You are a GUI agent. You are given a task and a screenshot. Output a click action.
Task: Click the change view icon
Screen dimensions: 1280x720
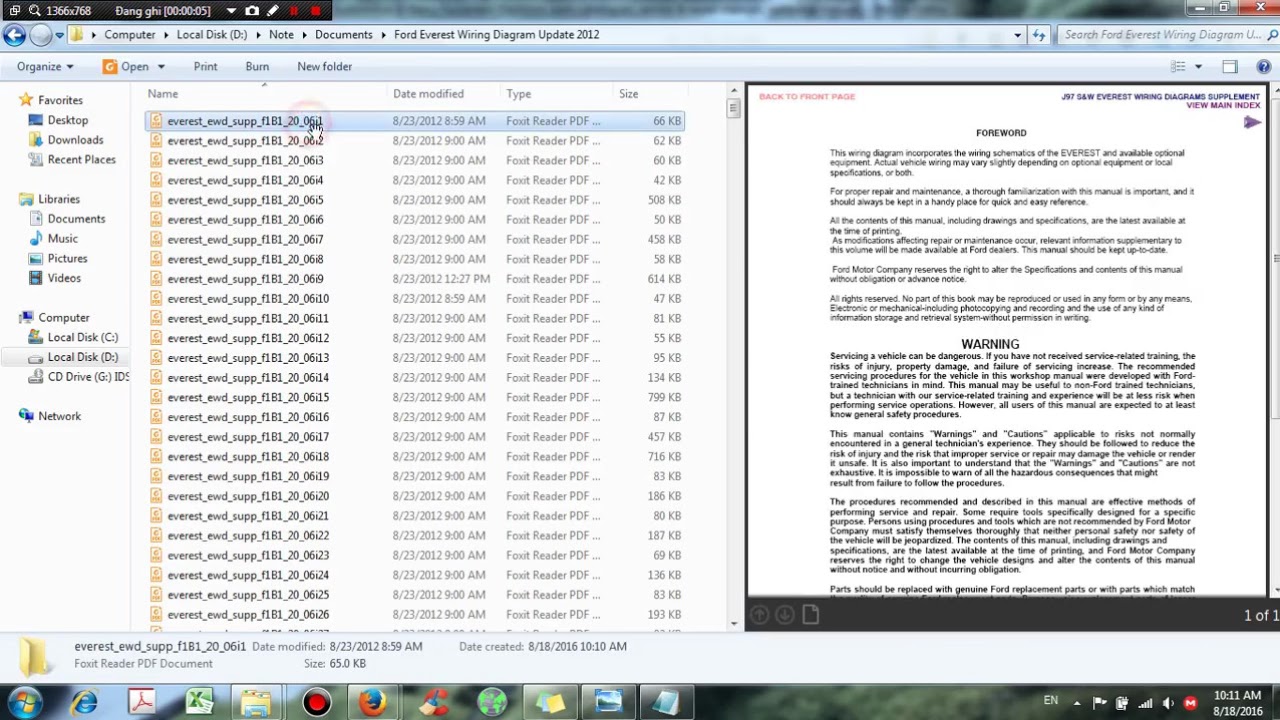click(1178, 67)
